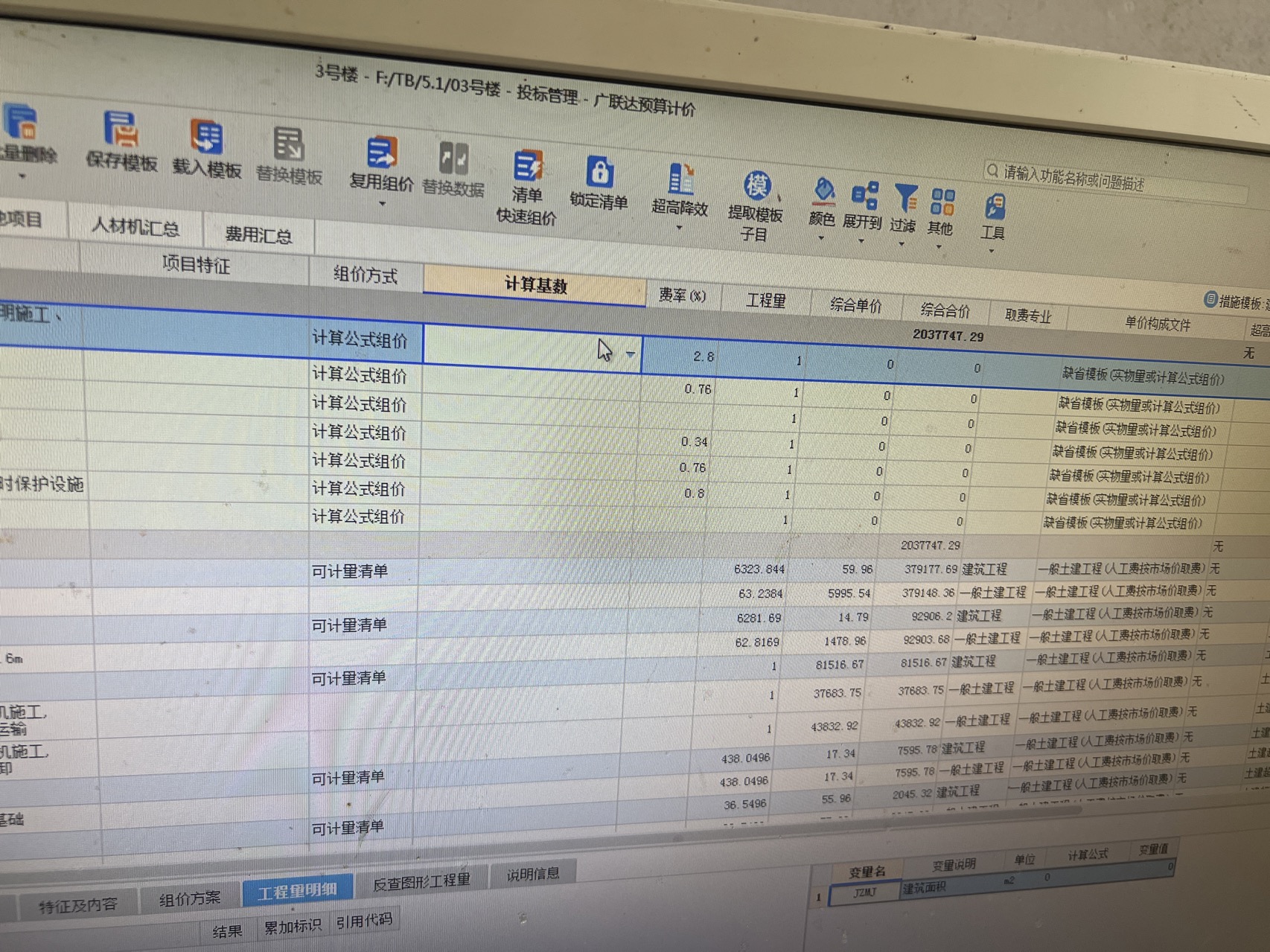Open the 特征及内容 bottom tab
1270x952 pixels.
(78, 905)
